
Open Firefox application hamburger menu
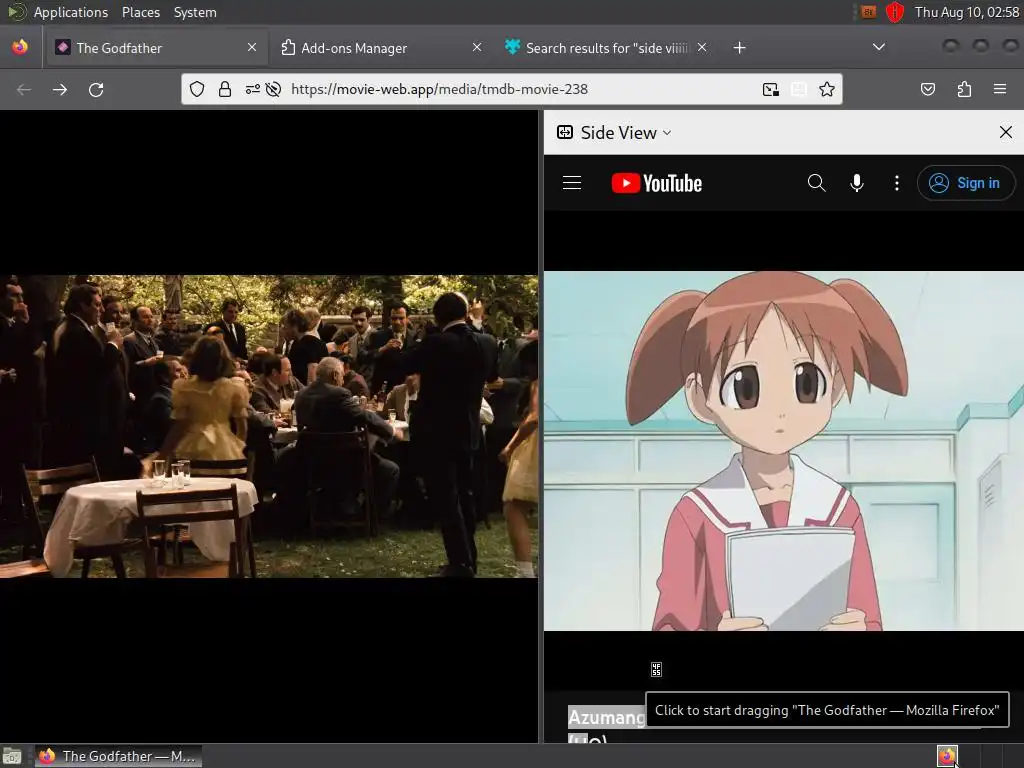(1000, 89)
